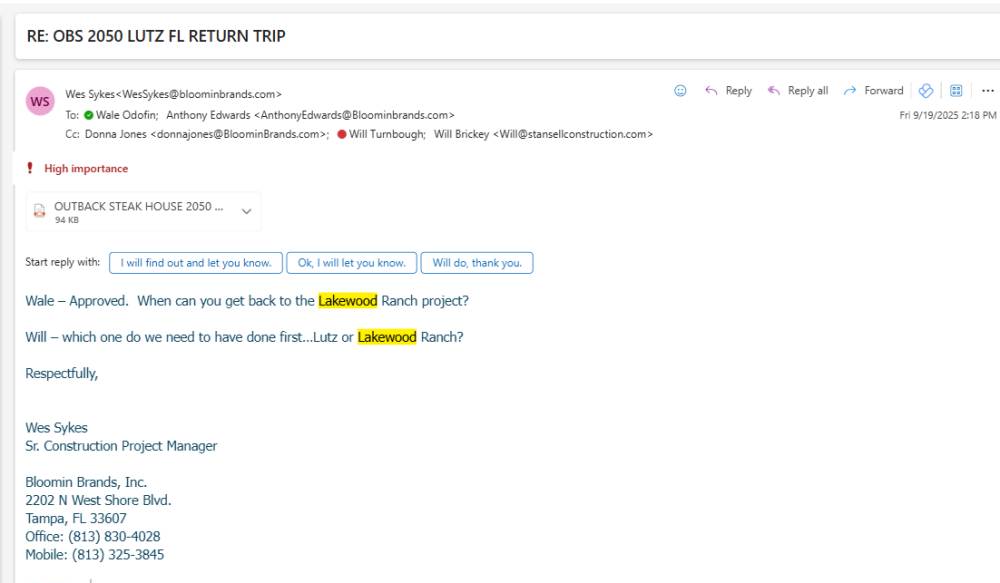The image size is (1000, 583).
Task: Click Wale Odofin's green presence indicator
Action: point(89,115)
